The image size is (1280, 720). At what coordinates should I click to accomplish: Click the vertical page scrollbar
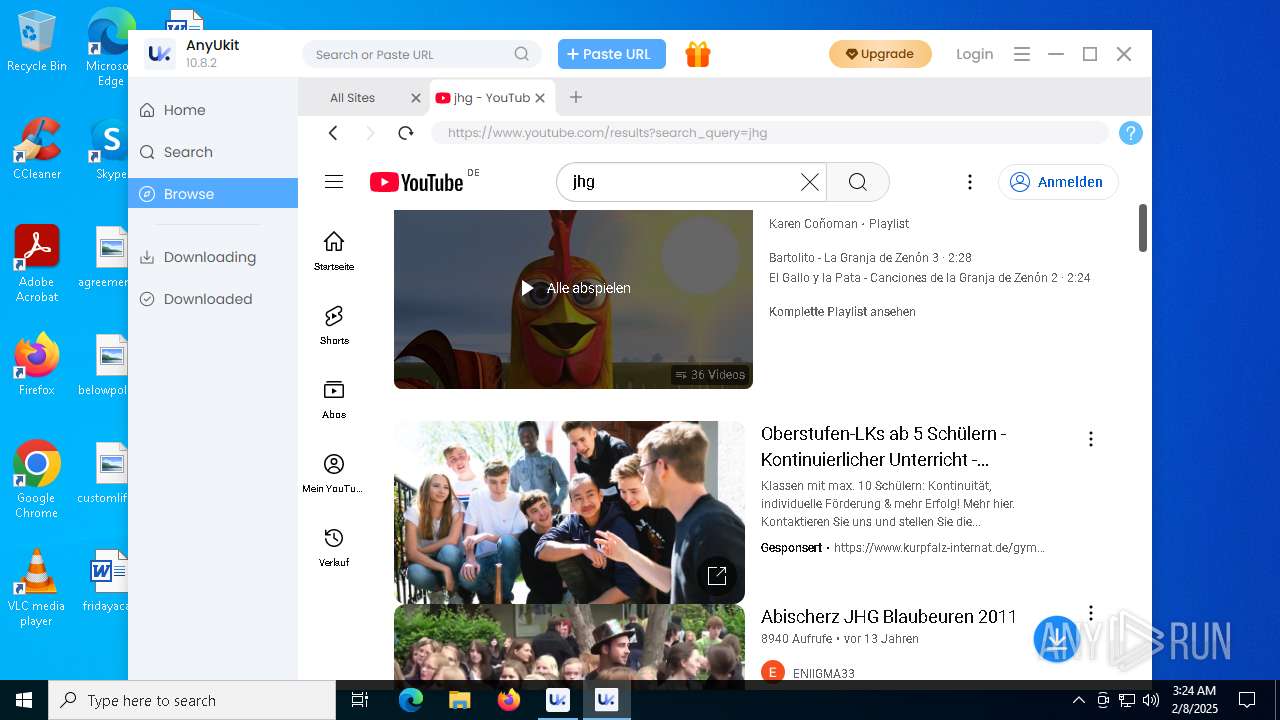pyautogui.click(x=1143, y=228)
